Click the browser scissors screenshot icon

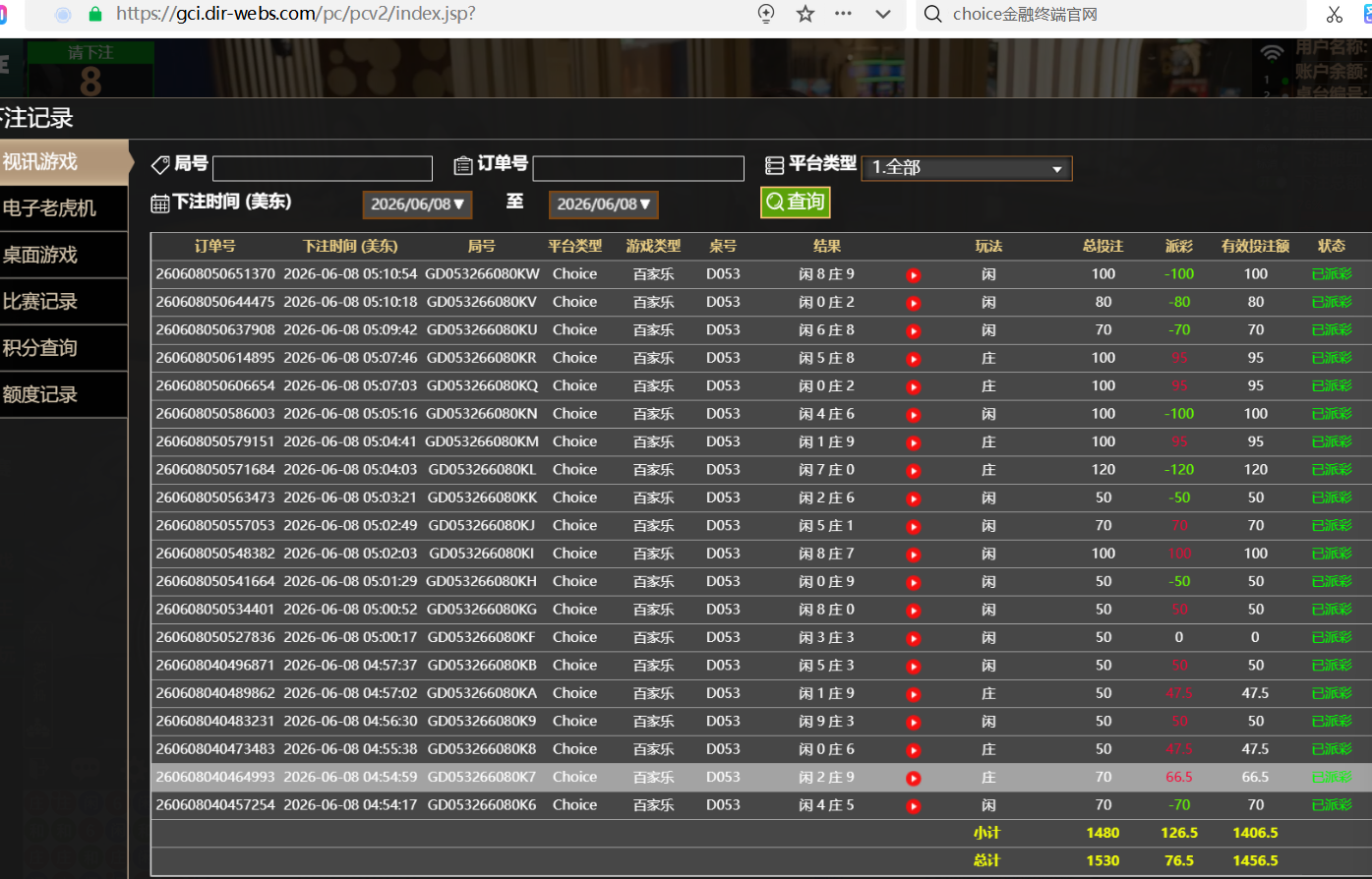(x=1334, y=14)
